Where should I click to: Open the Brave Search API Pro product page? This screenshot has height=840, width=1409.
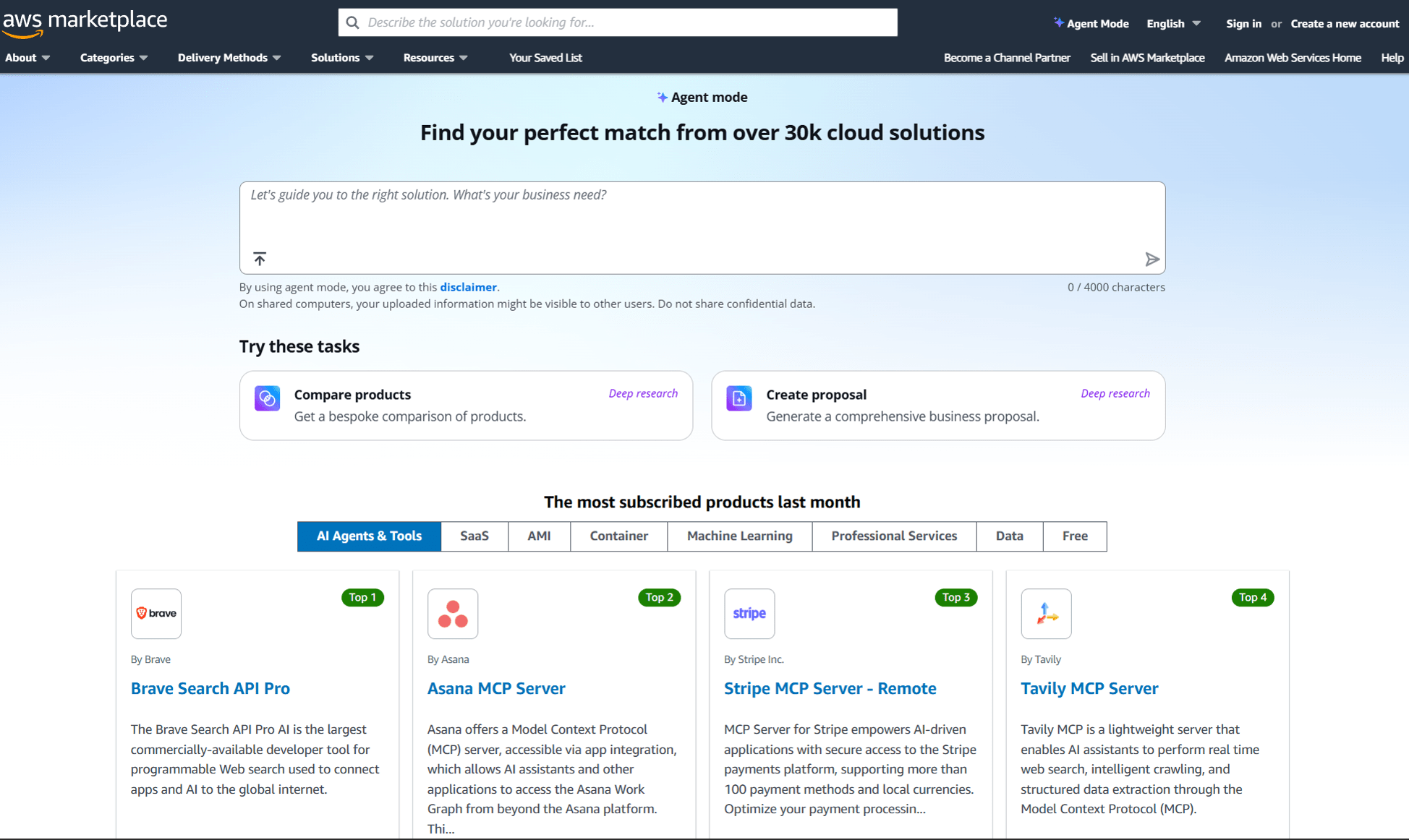tap(210, 688)
